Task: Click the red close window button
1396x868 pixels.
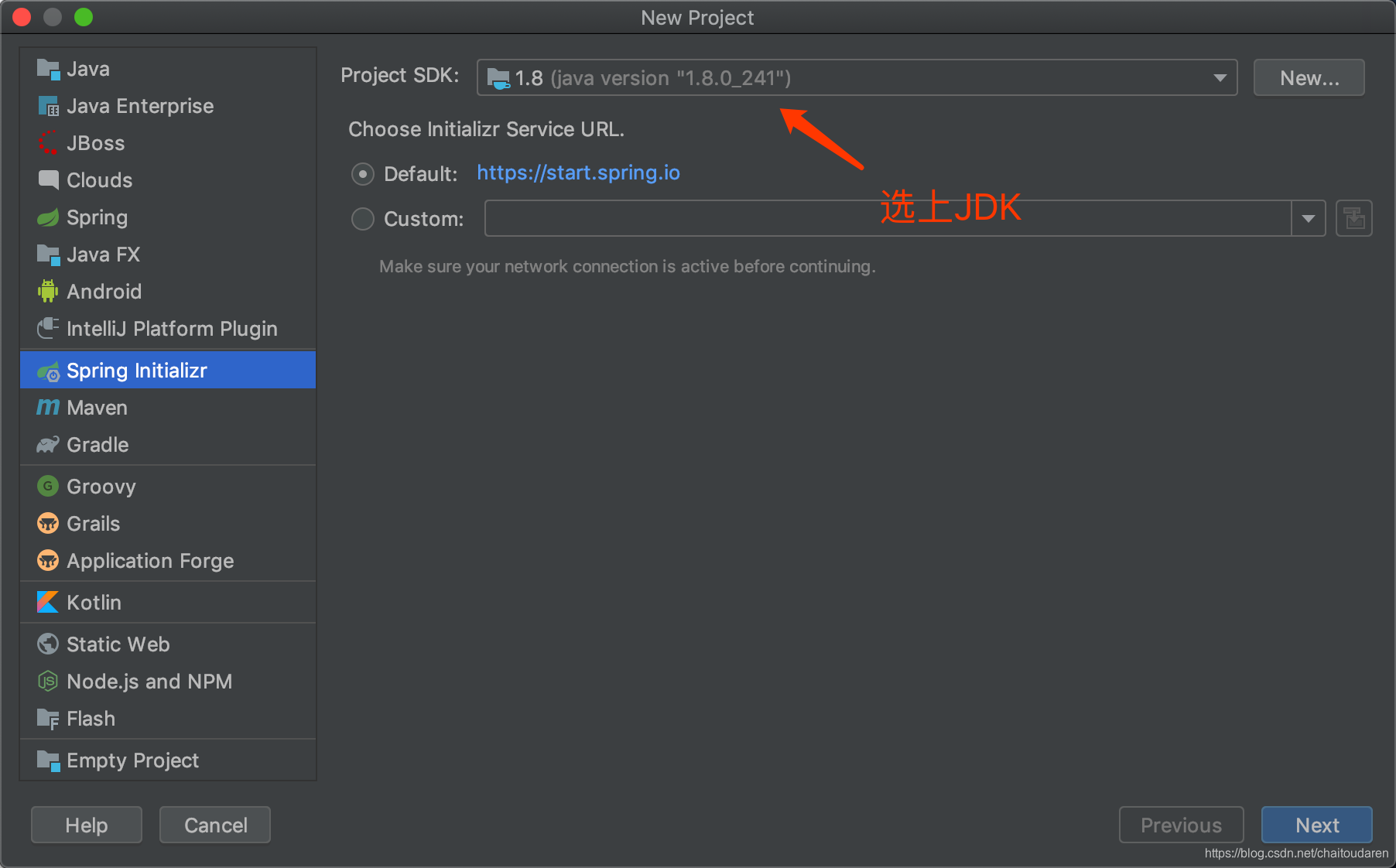Action: (22, 17)
